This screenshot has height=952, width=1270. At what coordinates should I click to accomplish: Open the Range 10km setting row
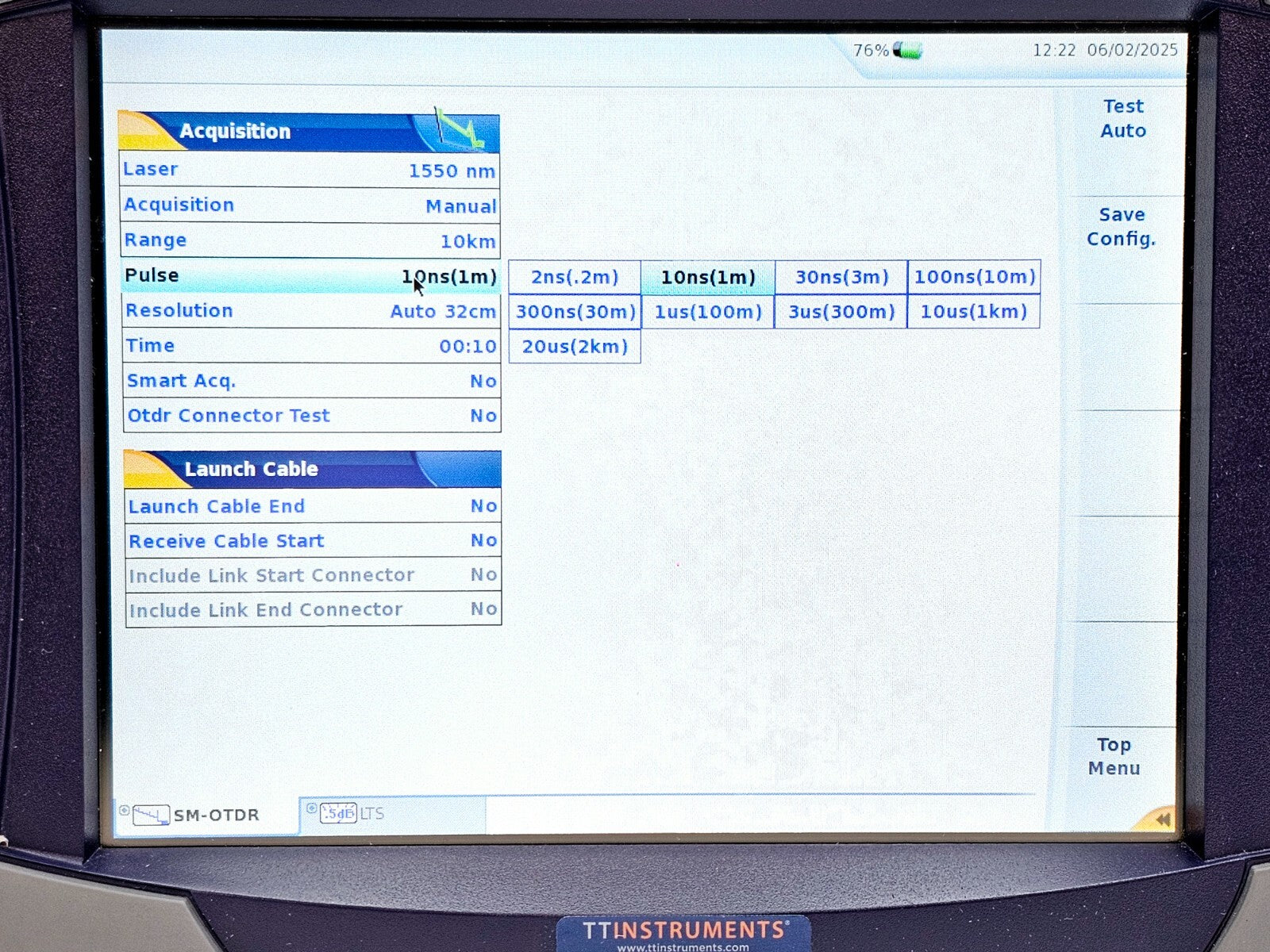tap(310, 240)
